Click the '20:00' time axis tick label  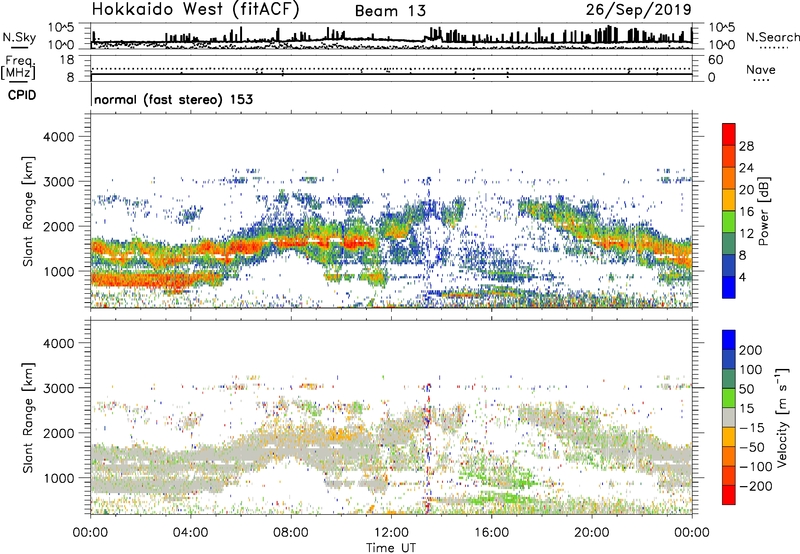[x=592, y=533]
